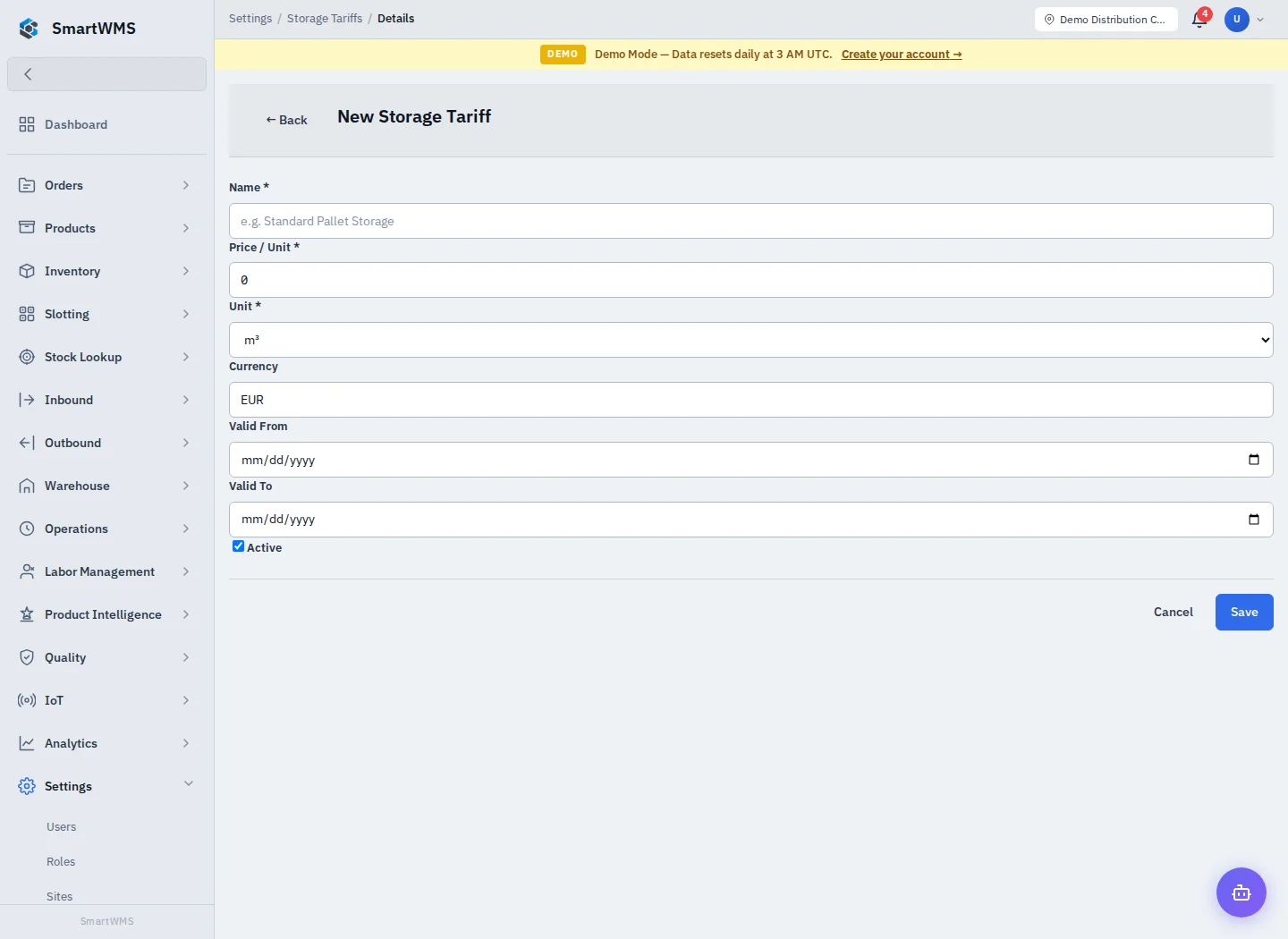This screenshot has width=1288, height=939.
Task: Open the chatbot assistant floating button
Action: click(x=1241, y=892)
